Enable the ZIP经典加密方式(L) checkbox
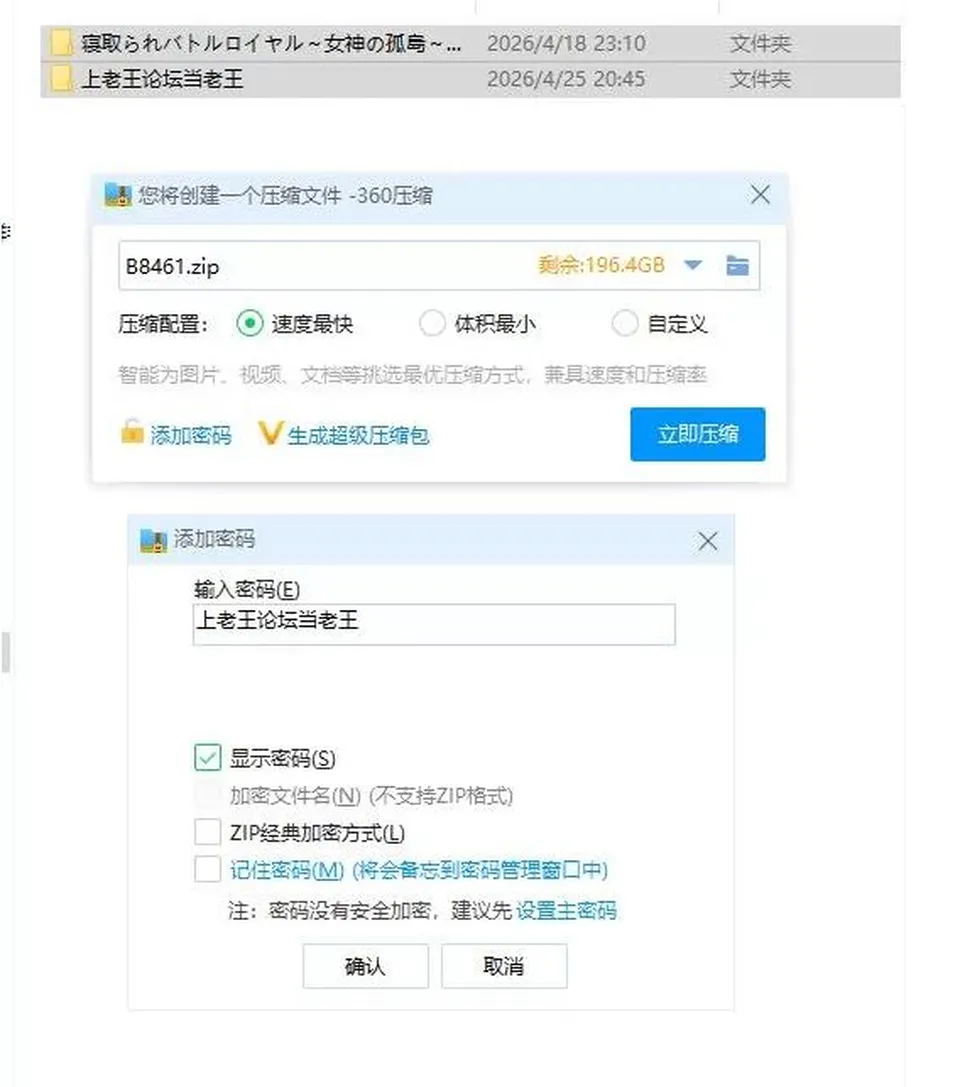The width and height of the screenshot is (960, 1087). click(x=207, y=832)
